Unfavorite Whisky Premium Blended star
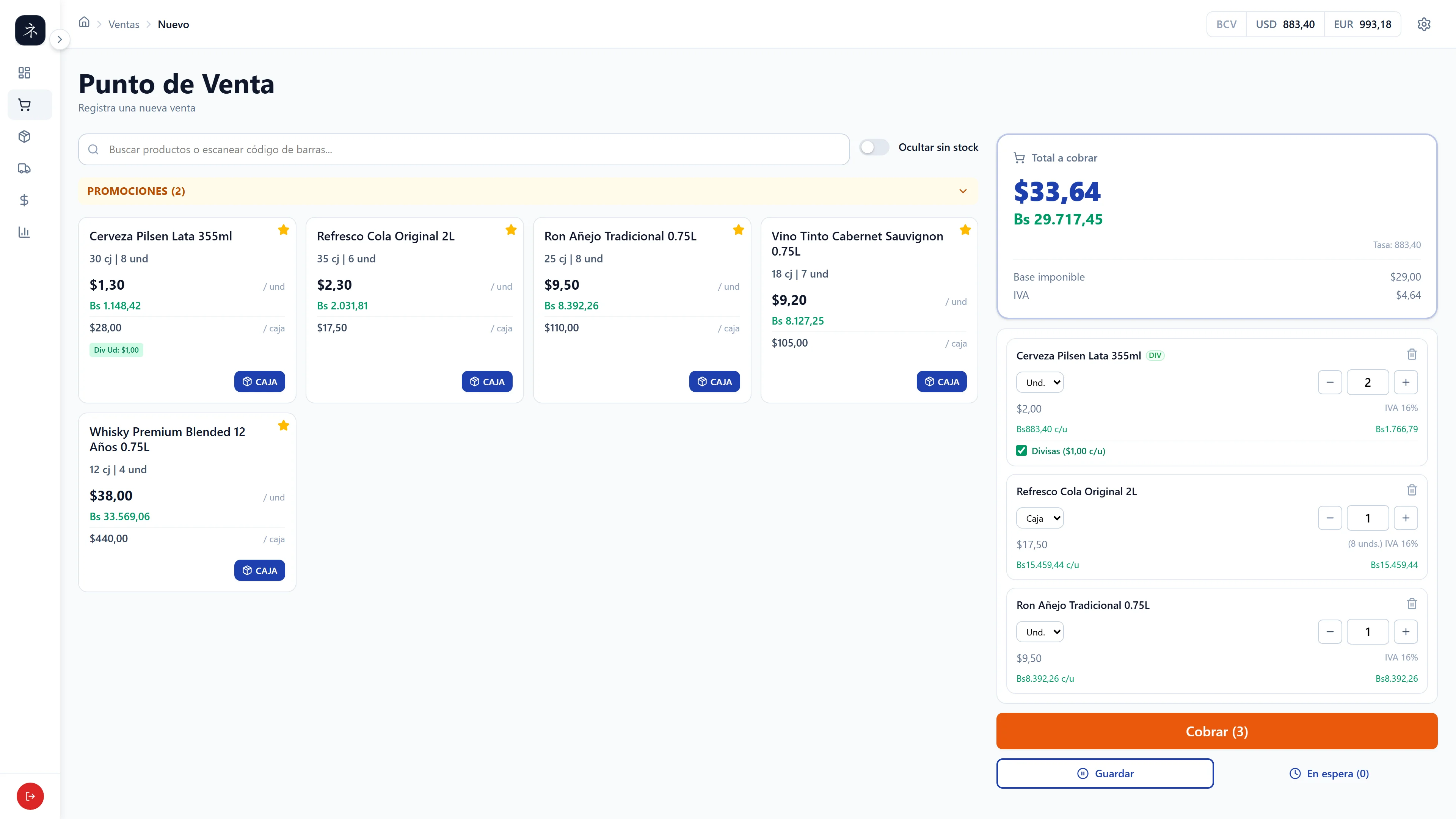Image resolution: width=1456 pixels, height=819 pixels. (x=284, y=425)
